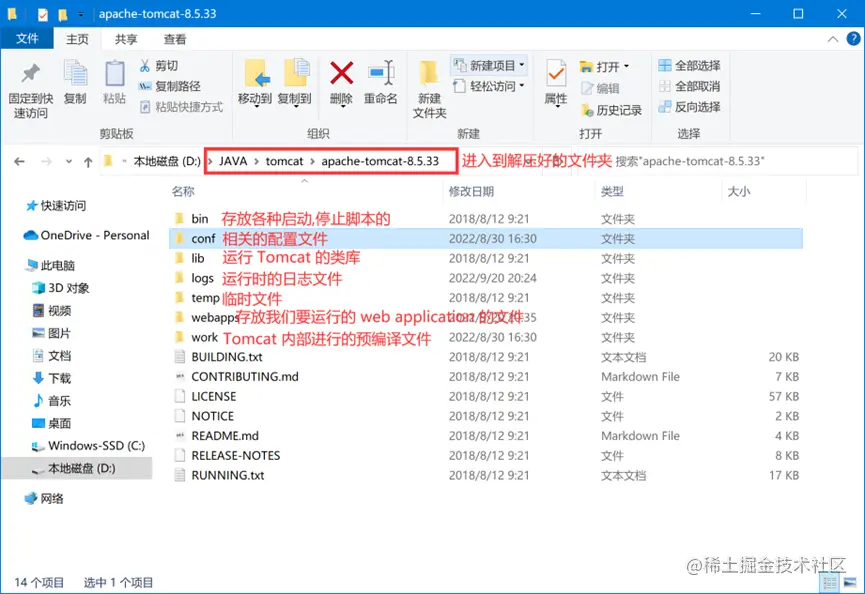Click the tomcat breadcrumb segment
The image size is (865, 594).
click(284, 161)
